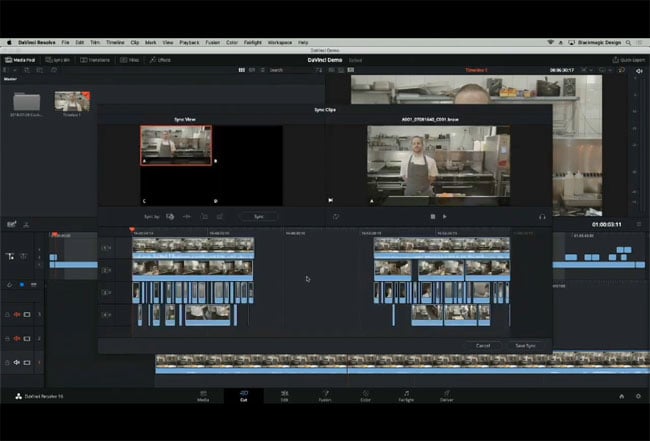This screenshot has height=441, width=650.
Task: Click the Sync button in Sync Clips dialog
Action: click(259, 216)
